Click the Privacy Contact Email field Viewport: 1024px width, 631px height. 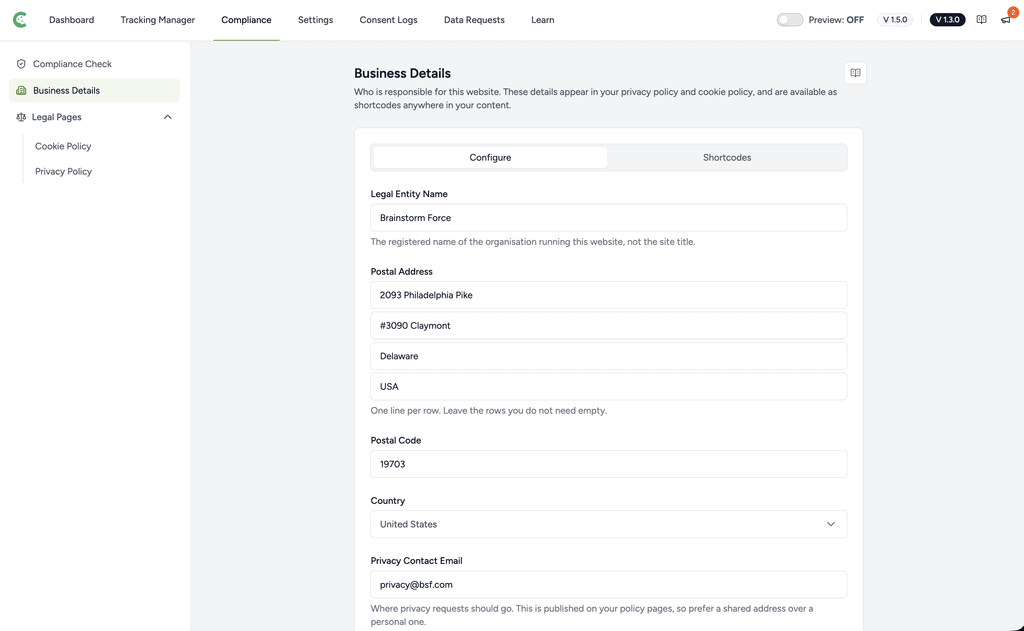(608, 584)
